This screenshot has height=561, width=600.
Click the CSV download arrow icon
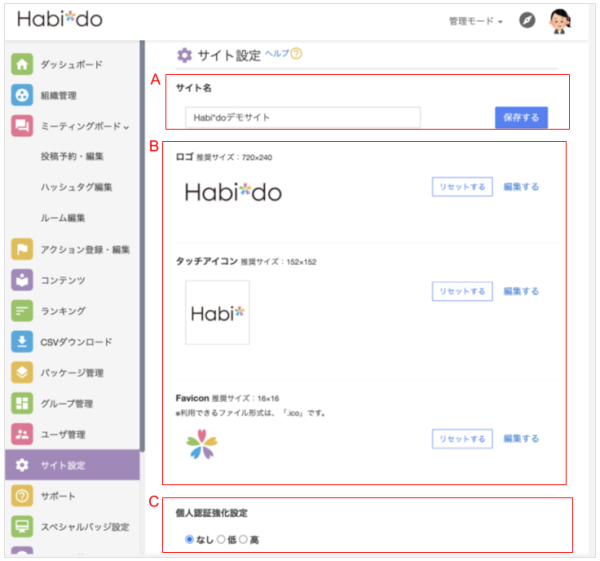(22, 341)
